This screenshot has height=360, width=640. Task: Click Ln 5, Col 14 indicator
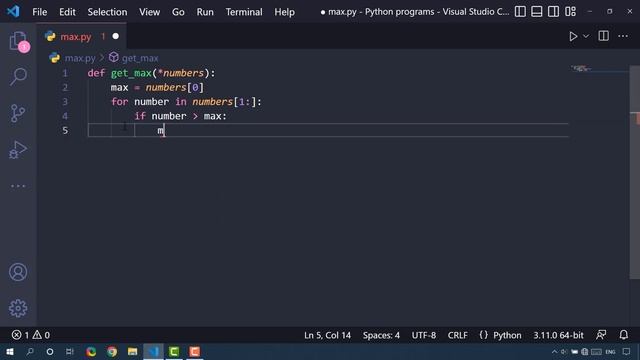(327, 335)
